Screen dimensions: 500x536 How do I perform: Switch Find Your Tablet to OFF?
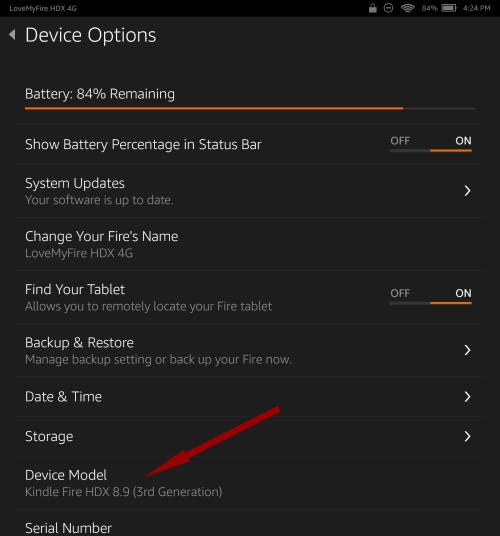click(400, 293)
